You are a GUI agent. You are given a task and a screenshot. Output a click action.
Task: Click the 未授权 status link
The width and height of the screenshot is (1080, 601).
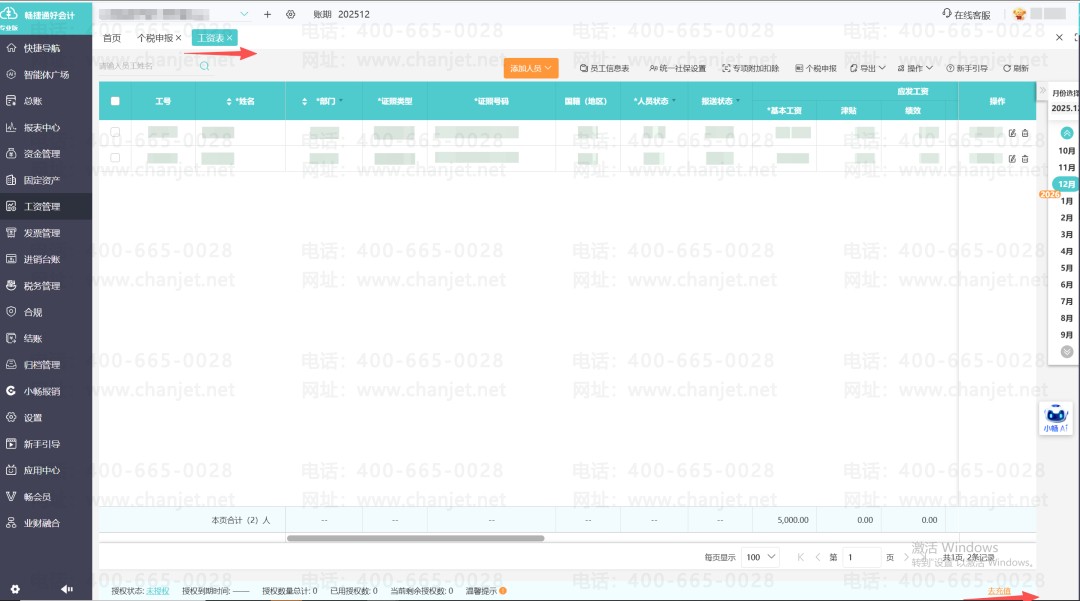pyautogui.click(x=158, y=591)
